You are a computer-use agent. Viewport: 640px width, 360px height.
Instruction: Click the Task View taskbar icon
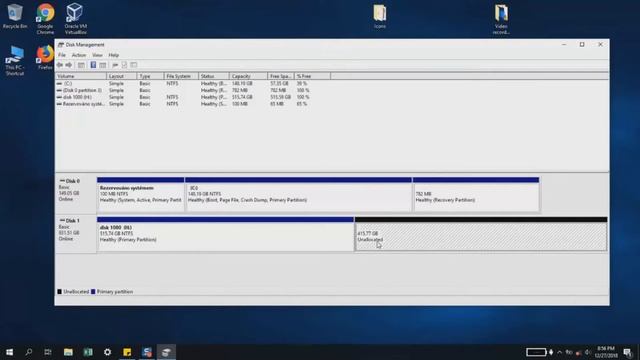[48, 352]
